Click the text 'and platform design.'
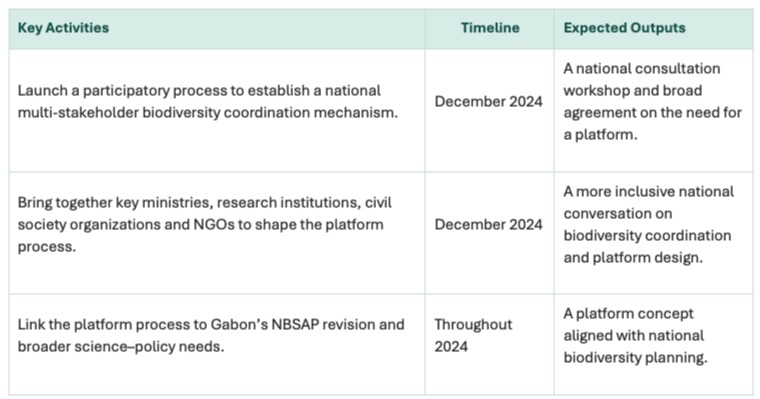The height and width of the screenshot is (399, 760). click(633, 257)
